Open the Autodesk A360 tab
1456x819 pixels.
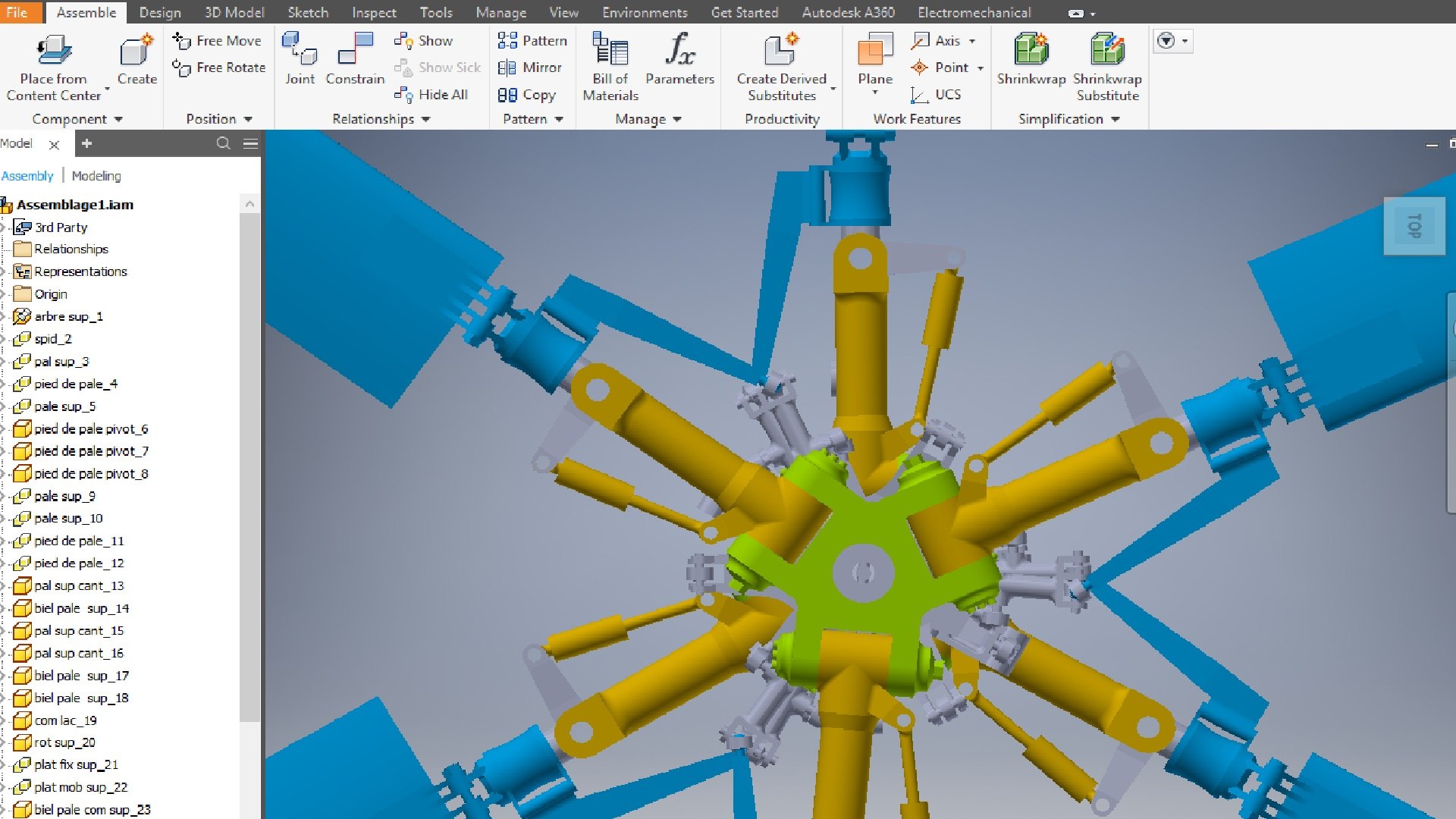tap(849, 12)
